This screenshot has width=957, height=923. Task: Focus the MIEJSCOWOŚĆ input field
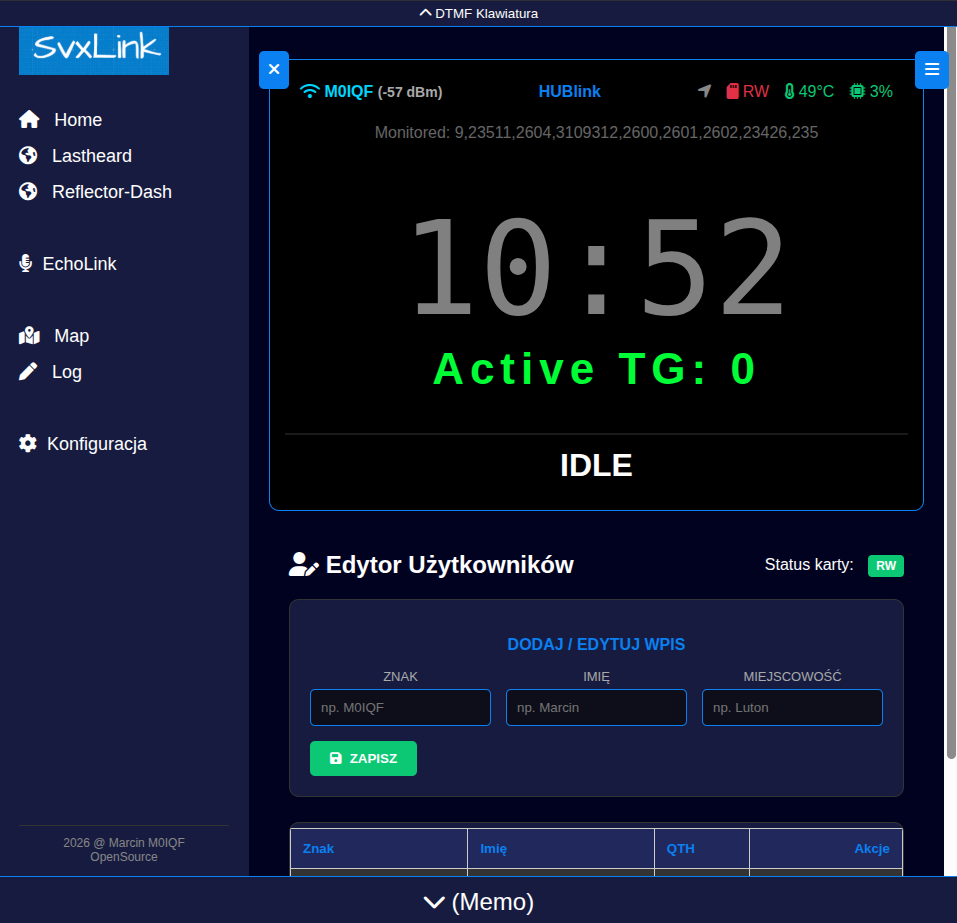click(792, 707)
